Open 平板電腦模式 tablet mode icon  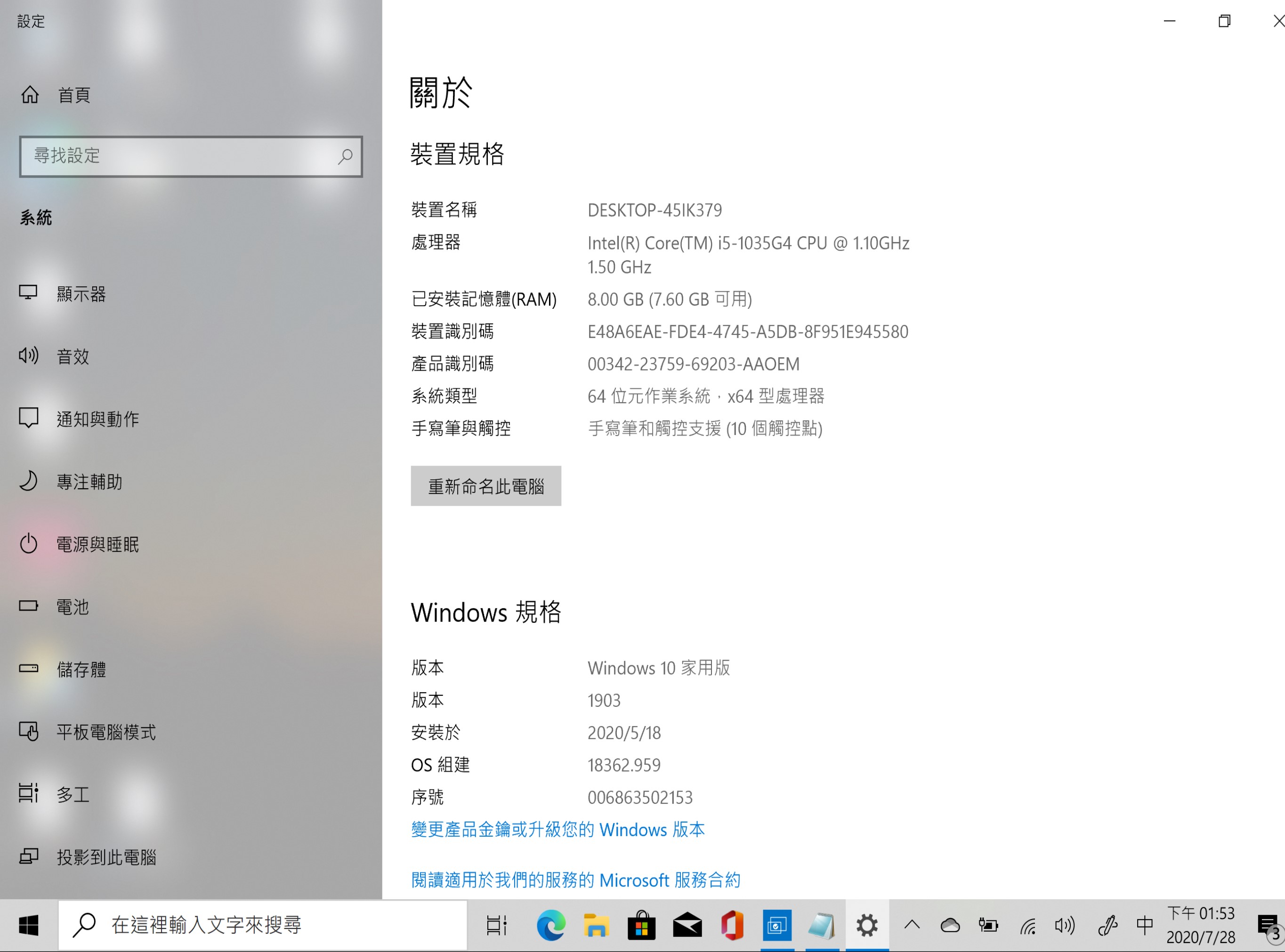click(x=28, y=731)
